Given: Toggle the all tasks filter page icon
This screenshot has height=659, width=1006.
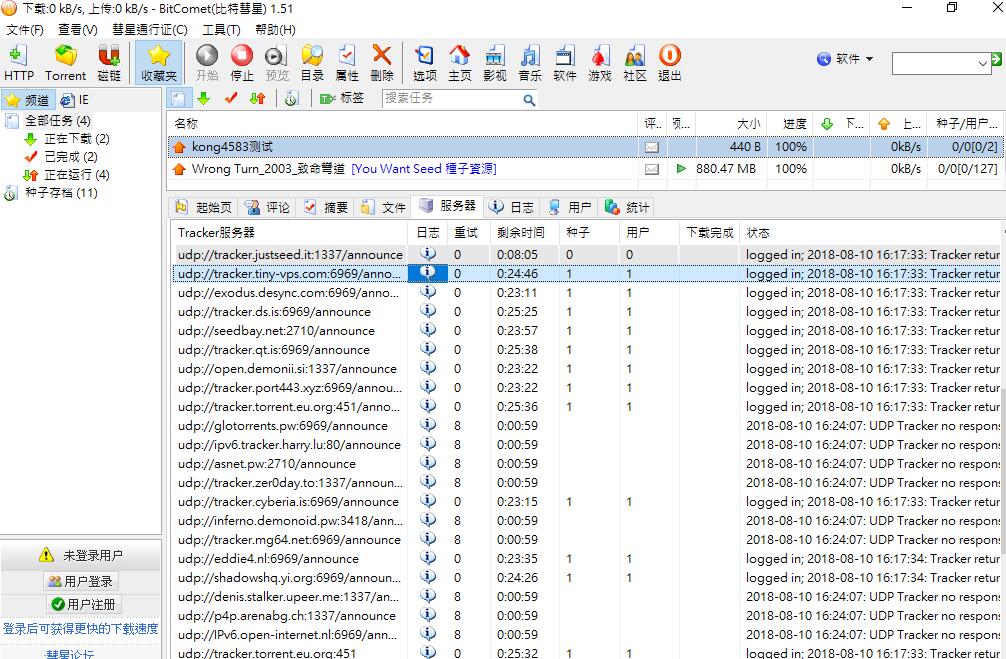Looking at the screenshot, I should [x=179, y=98].
